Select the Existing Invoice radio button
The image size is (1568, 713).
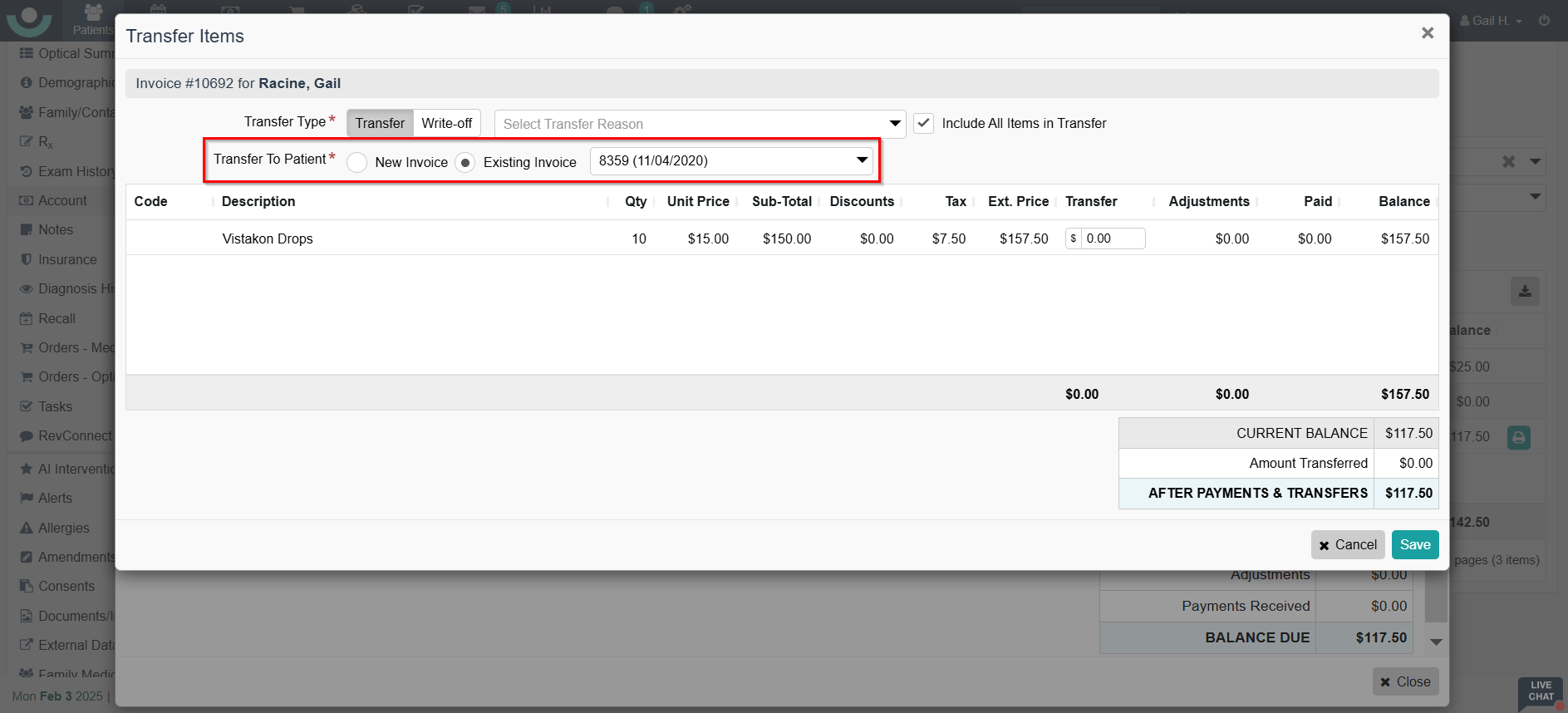tap(465, 162)
